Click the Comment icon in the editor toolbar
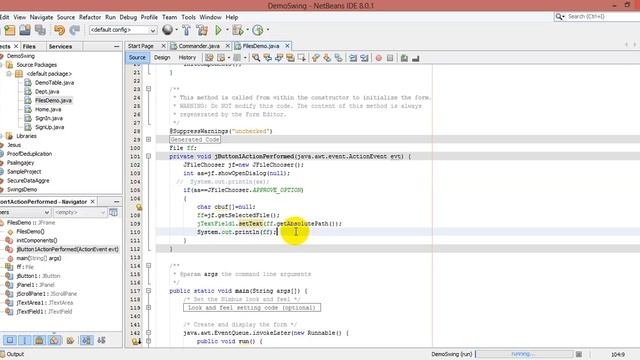The height and width of the screenshot is (360, 640). click(x=404, y=58)
